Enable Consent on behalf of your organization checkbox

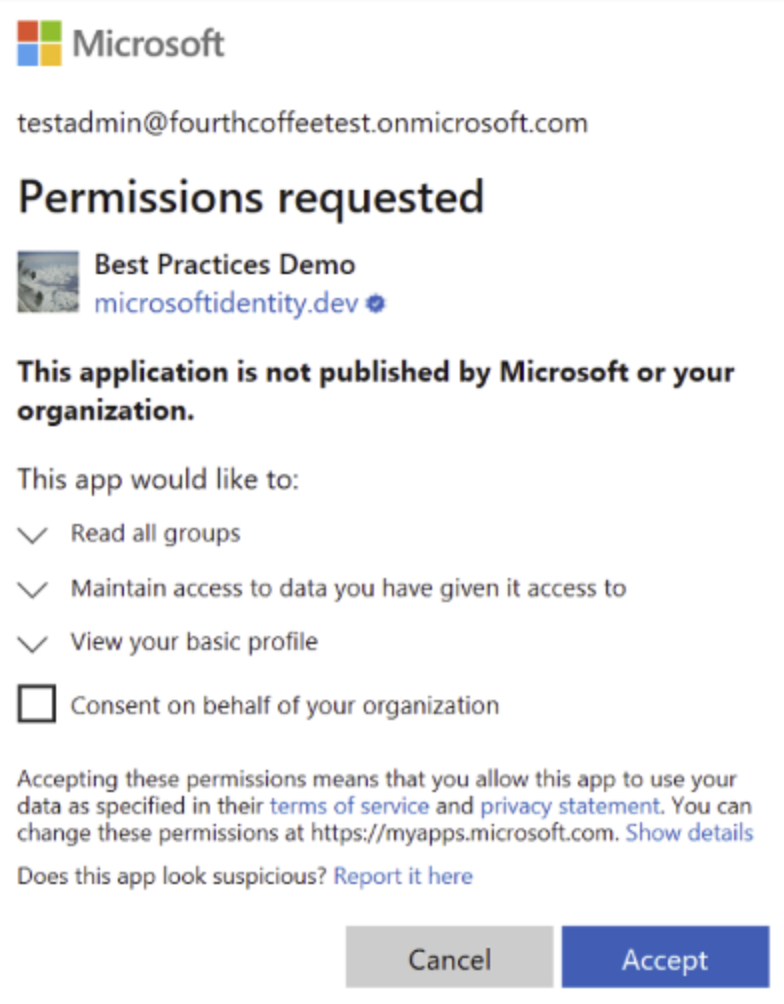coord(37,706)
